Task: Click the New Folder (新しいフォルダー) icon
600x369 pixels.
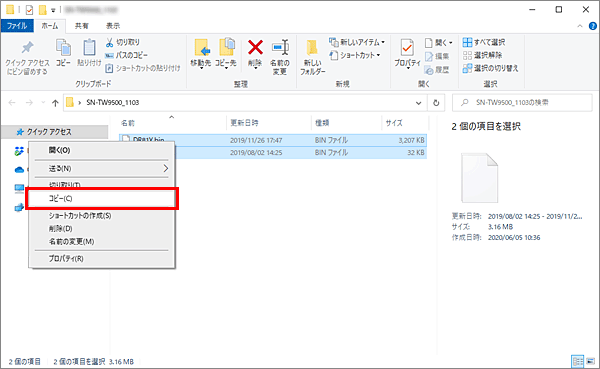Action: point(312,48)
